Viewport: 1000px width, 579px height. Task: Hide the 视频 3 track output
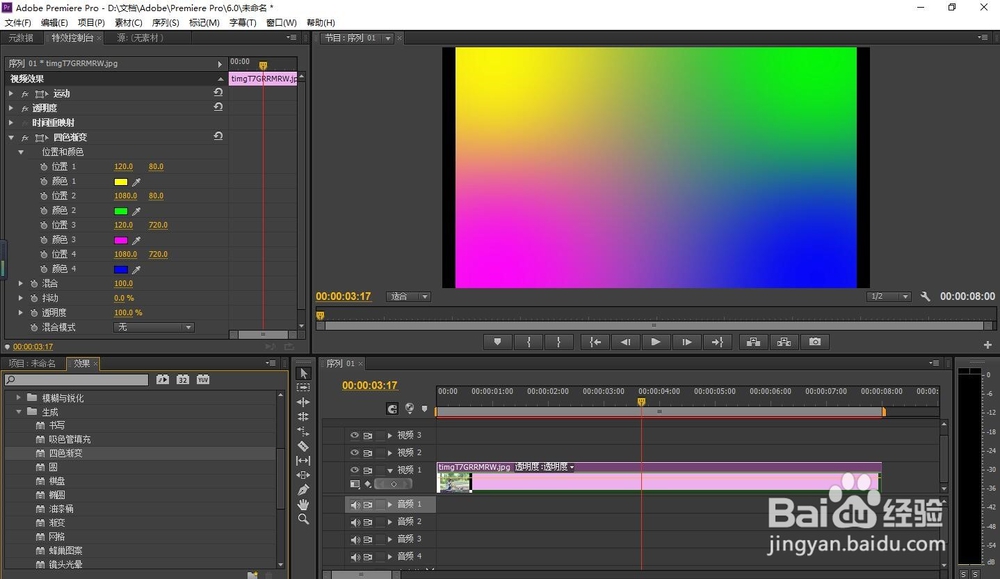354,435
